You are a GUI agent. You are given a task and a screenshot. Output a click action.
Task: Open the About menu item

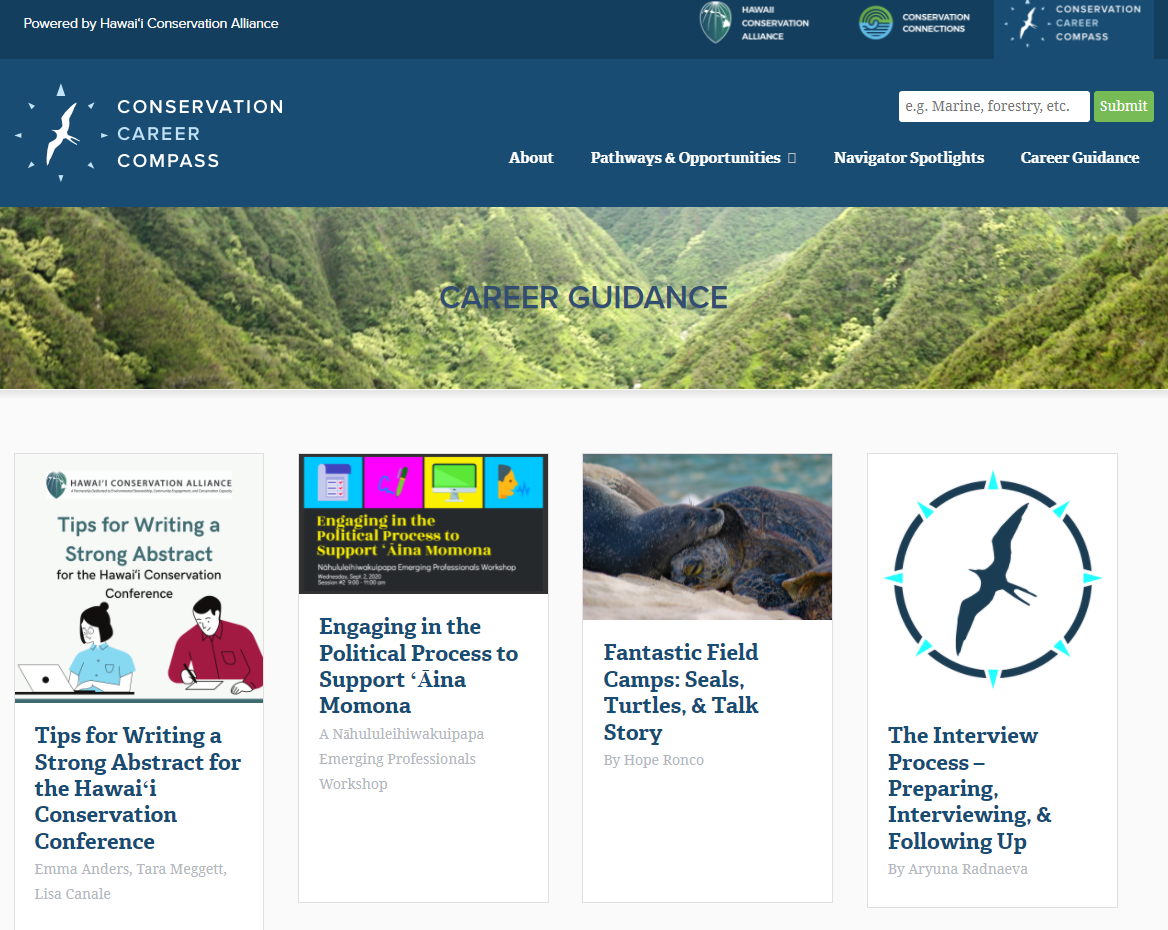point(530,158)
